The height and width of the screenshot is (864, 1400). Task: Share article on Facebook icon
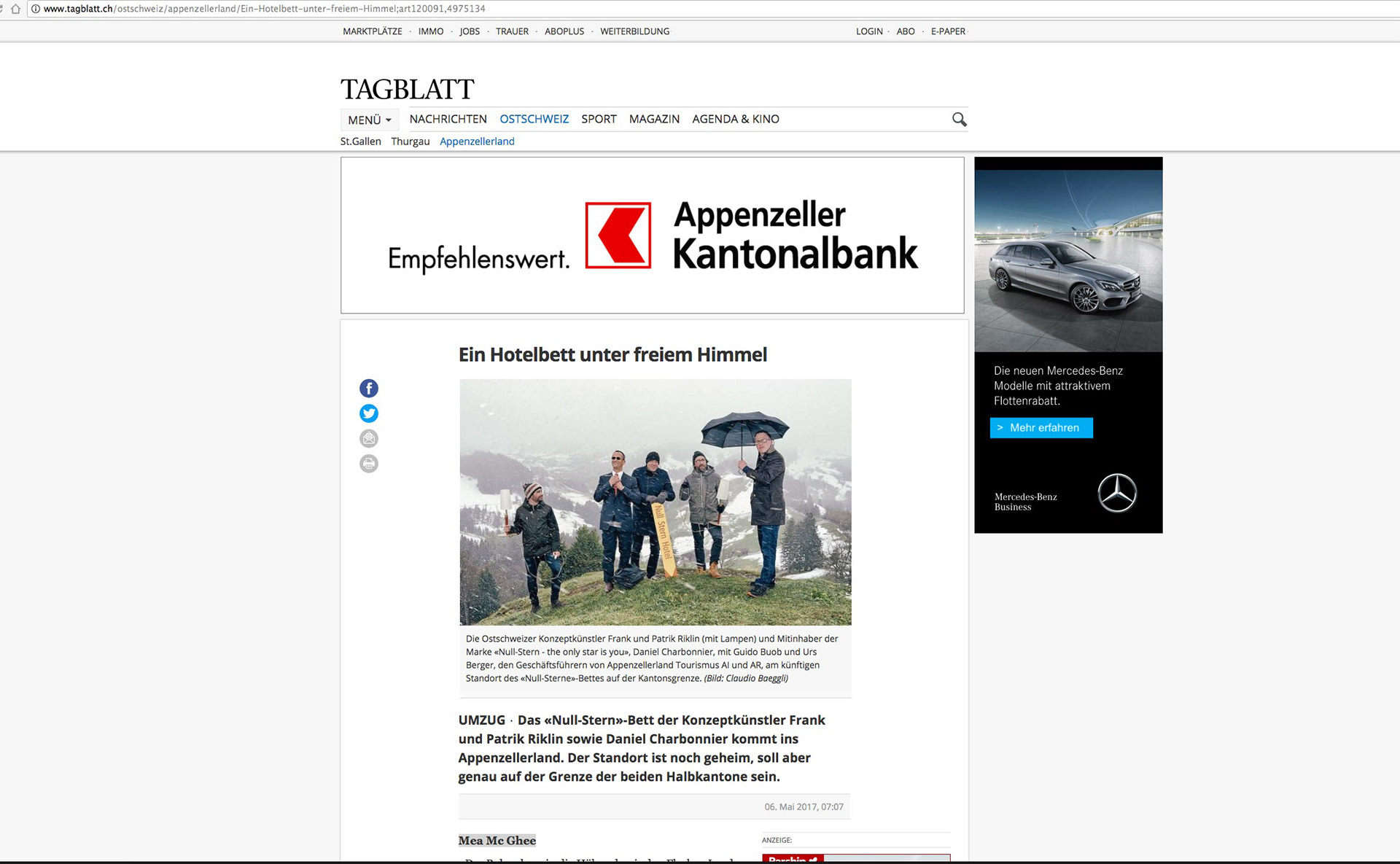point(369,389)
